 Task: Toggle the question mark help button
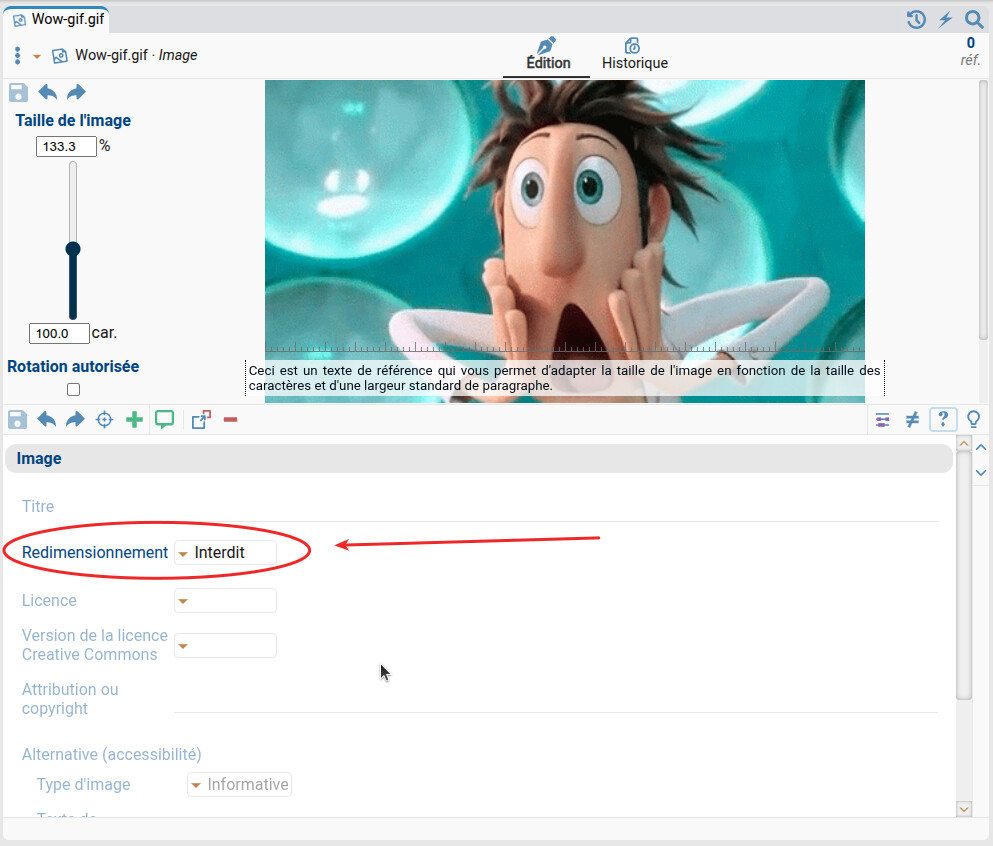point(942,420)
